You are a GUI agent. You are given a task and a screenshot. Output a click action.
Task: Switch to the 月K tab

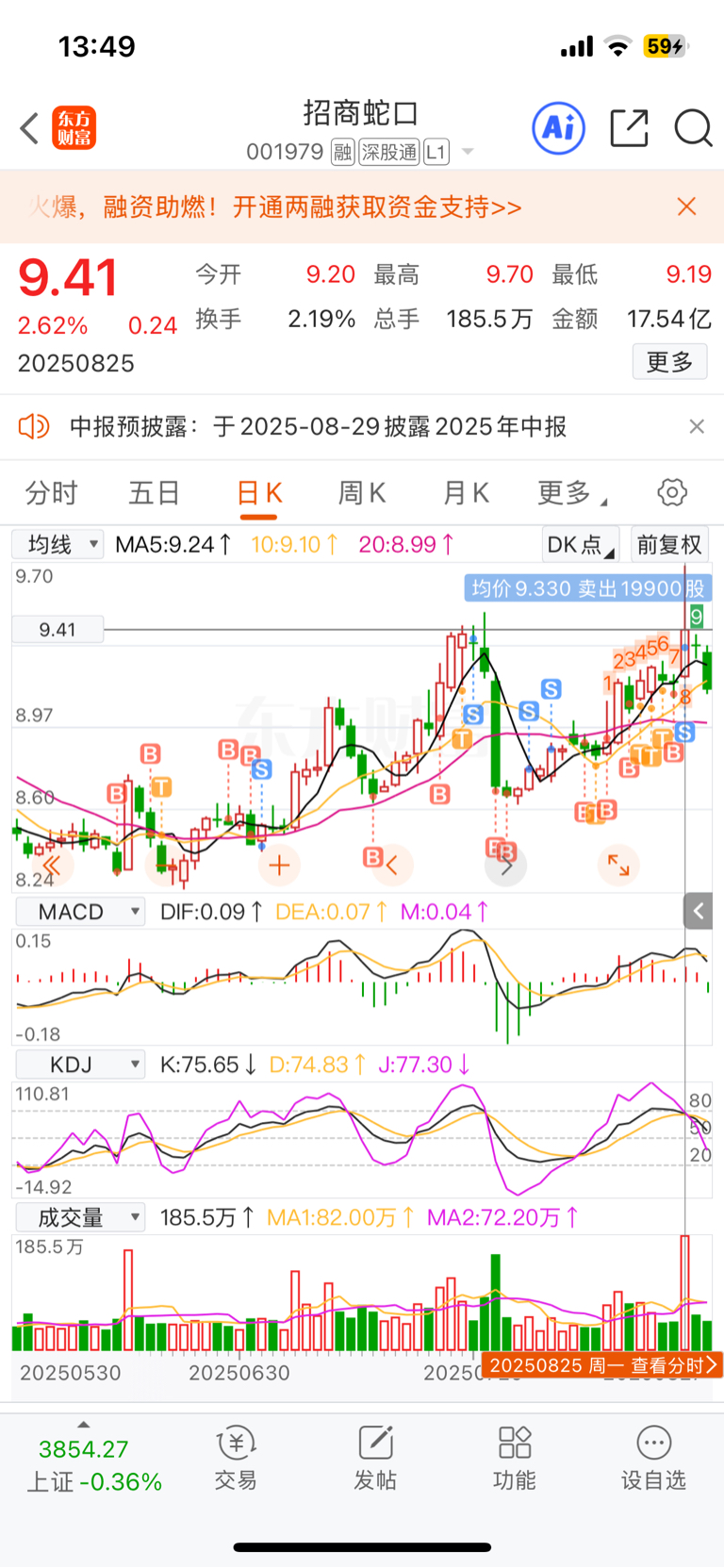pyautogui.click(x=466, y=492)
